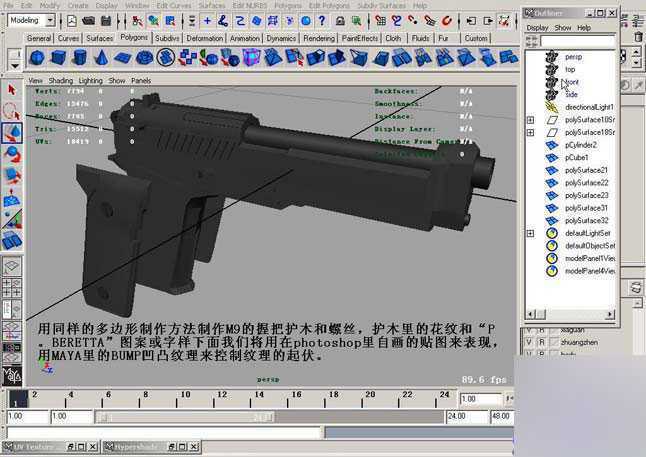Activate the Move tool
Viewport: 646px width, 457px height.
tap(12, 133)
